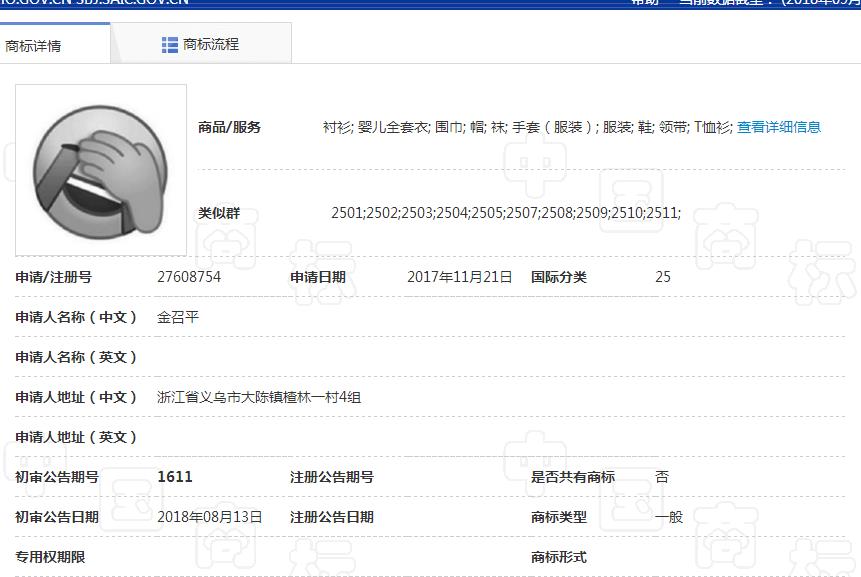Click applicant name 金召平
The width and height of the screenshot is (861, 577).
178,317
